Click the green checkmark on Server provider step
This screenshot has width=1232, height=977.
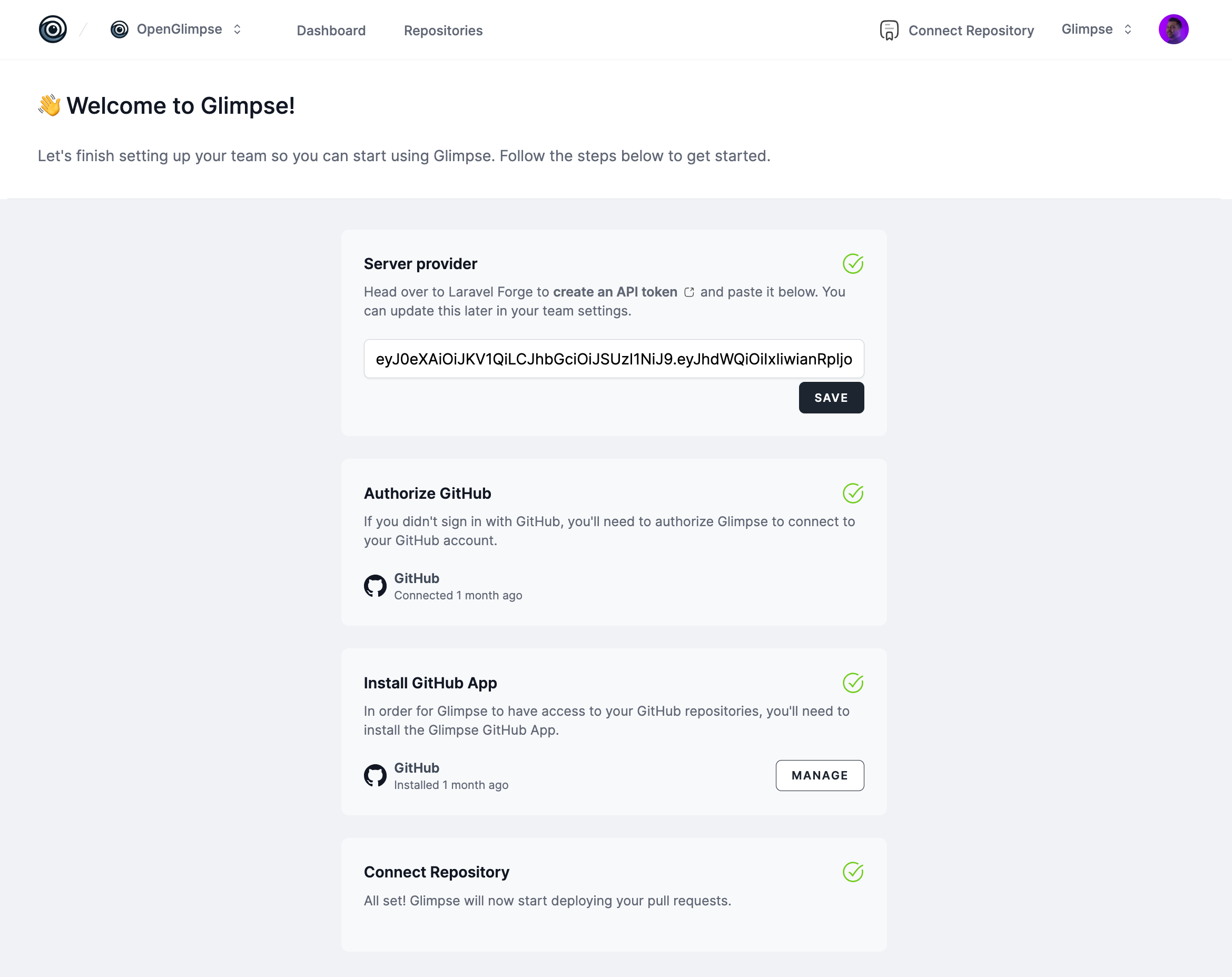tap(853, 263)
